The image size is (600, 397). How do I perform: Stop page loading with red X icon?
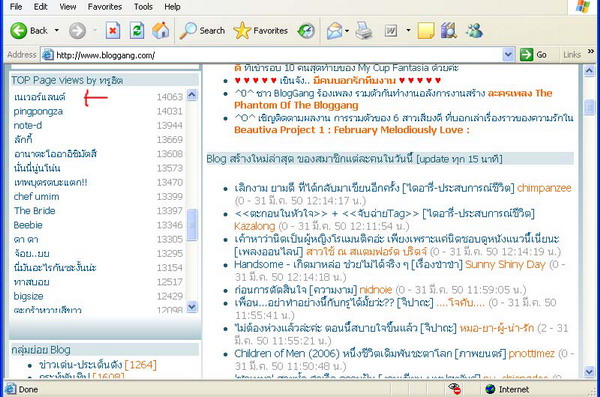(112, 31)
